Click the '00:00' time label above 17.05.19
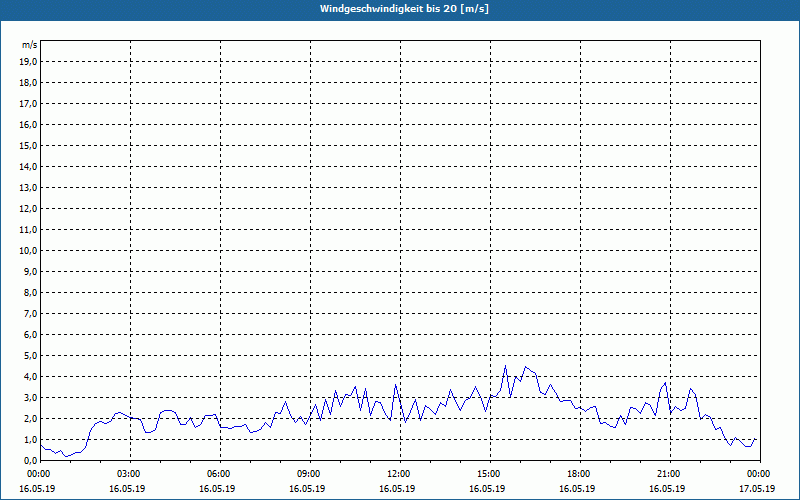The image size is (800, 500). 759,474
